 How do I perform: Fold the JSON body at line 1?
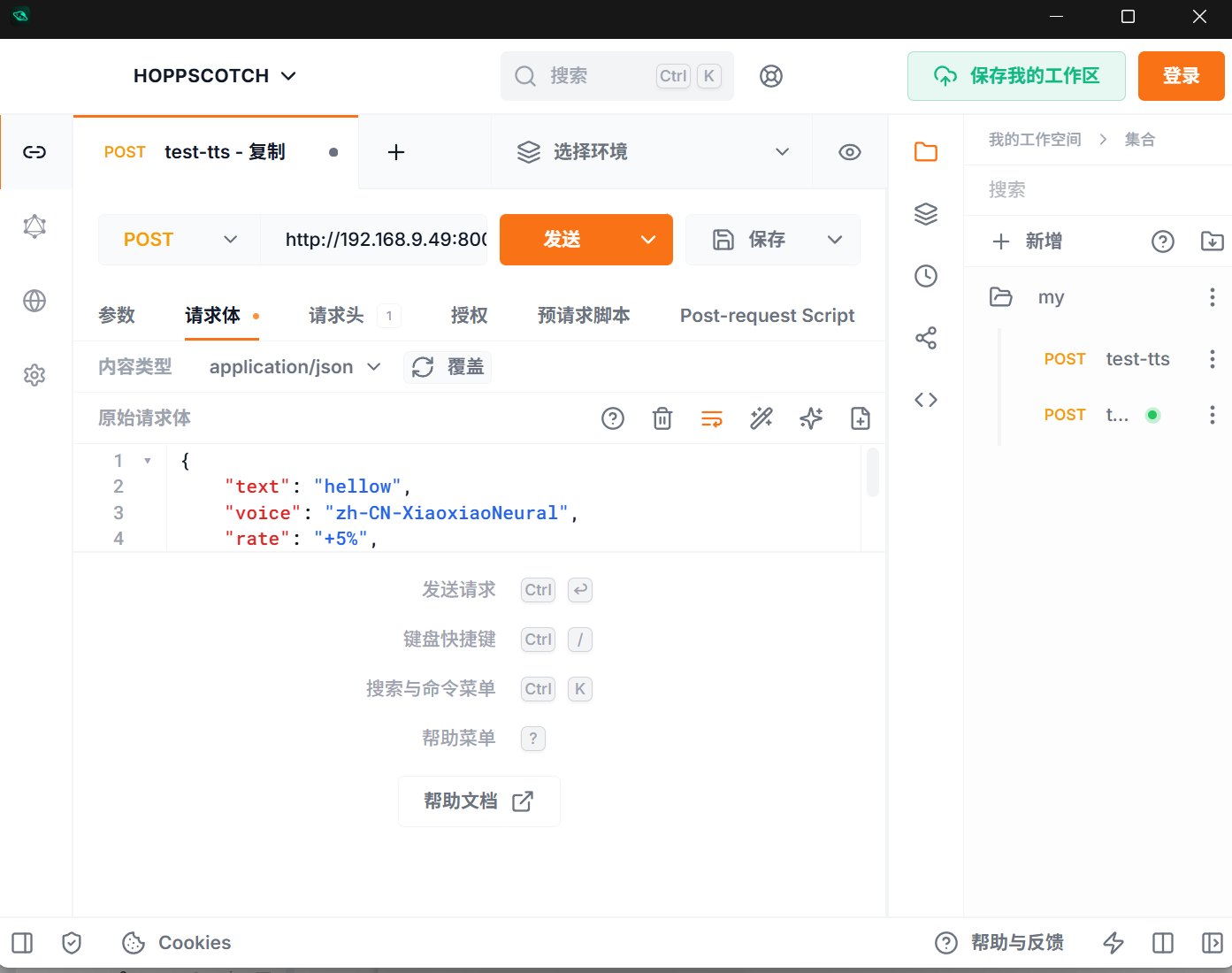click(x=148, y=461)
